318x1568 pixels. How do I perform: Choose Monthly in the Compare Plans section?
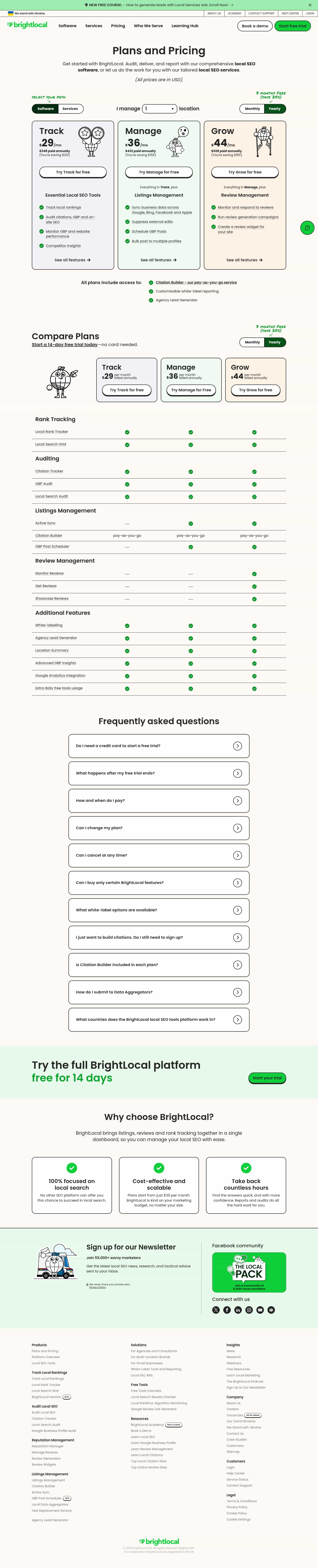click(x=252, y=342)
